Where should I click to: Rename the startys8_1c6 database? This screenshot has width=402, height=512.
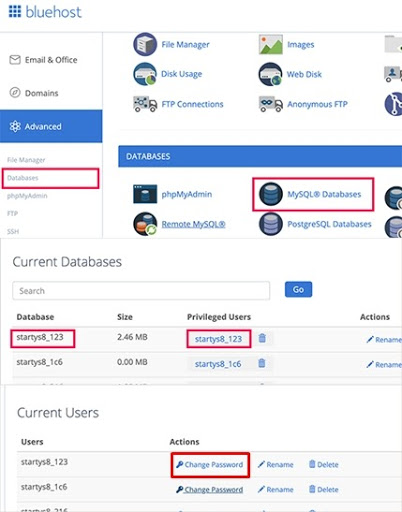(x=384, y=364)
